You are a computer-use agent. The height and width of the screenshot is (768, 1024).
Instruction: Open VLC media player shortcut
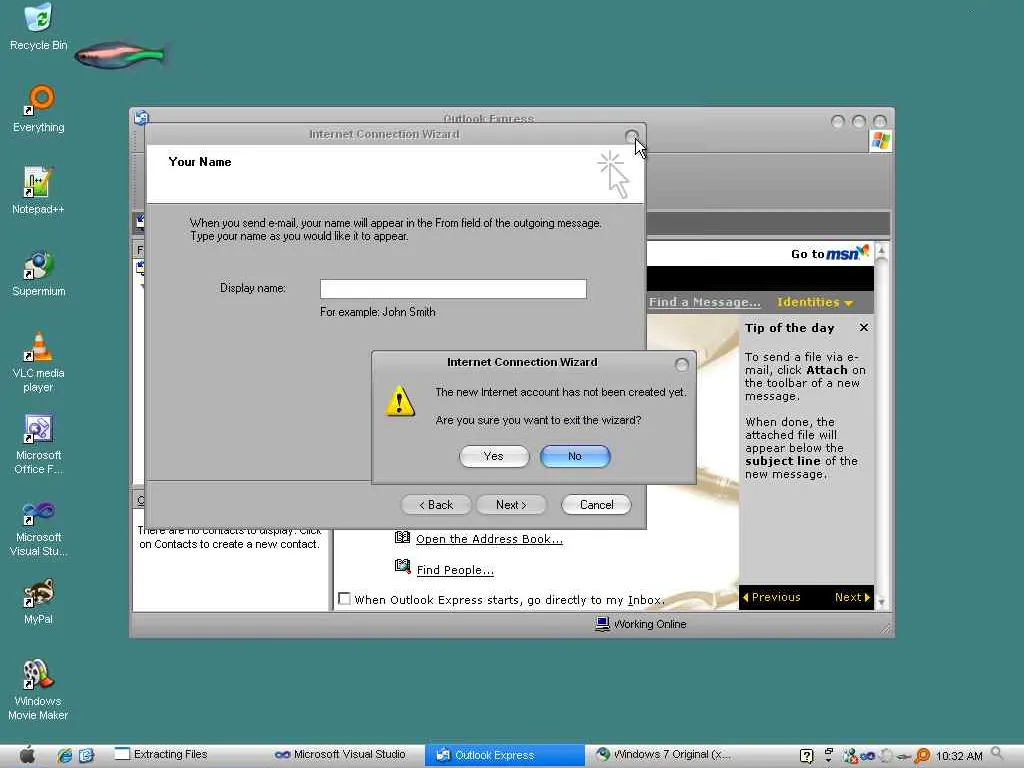[38, 362]
